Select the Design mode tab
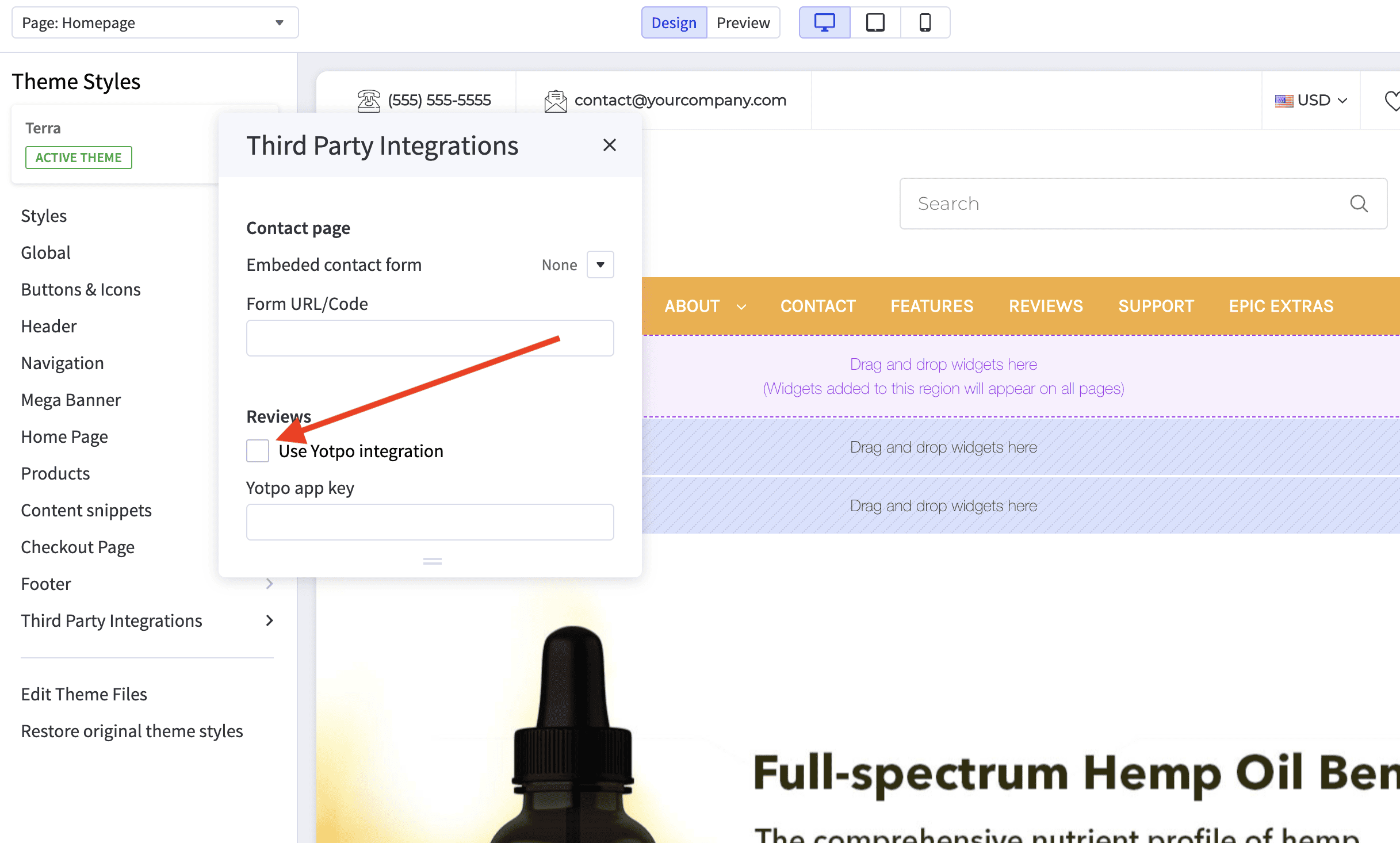Screen dimensions: 1400x843 click(x=674, y=23)
